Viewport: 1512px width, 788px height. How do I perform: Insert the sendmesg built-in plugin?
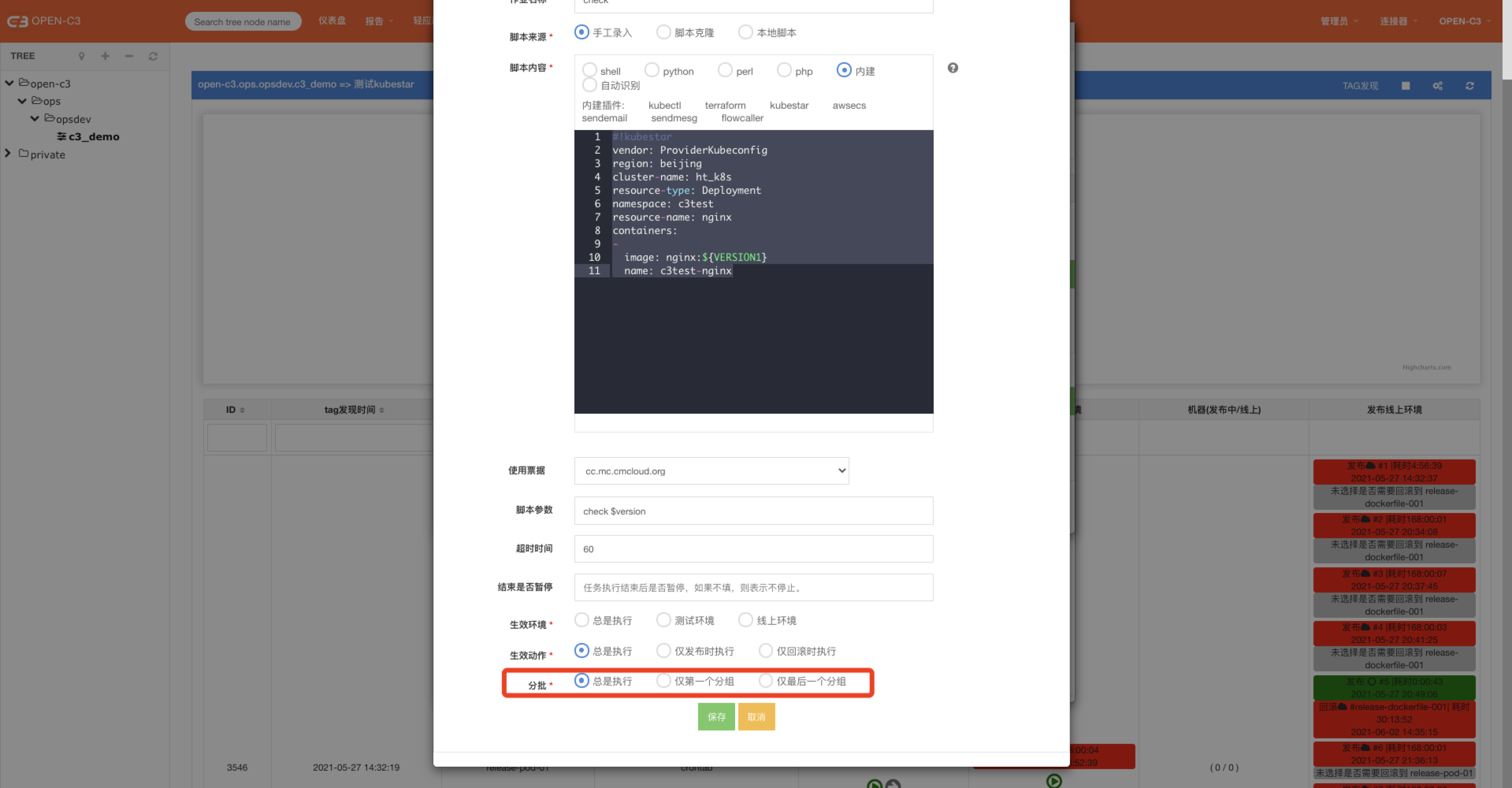coord(674,118)
